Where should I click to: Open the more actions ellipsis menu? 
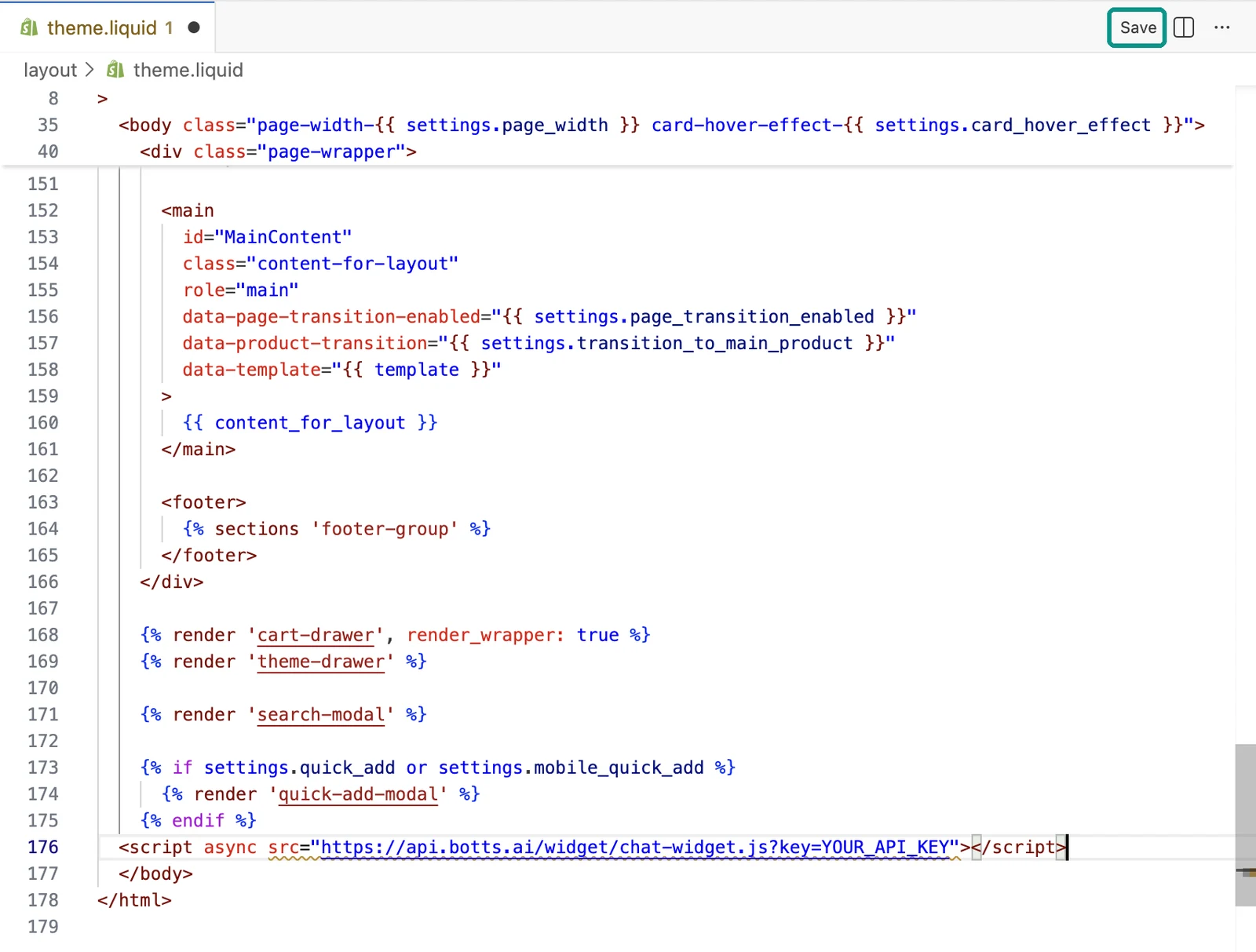1221,27
